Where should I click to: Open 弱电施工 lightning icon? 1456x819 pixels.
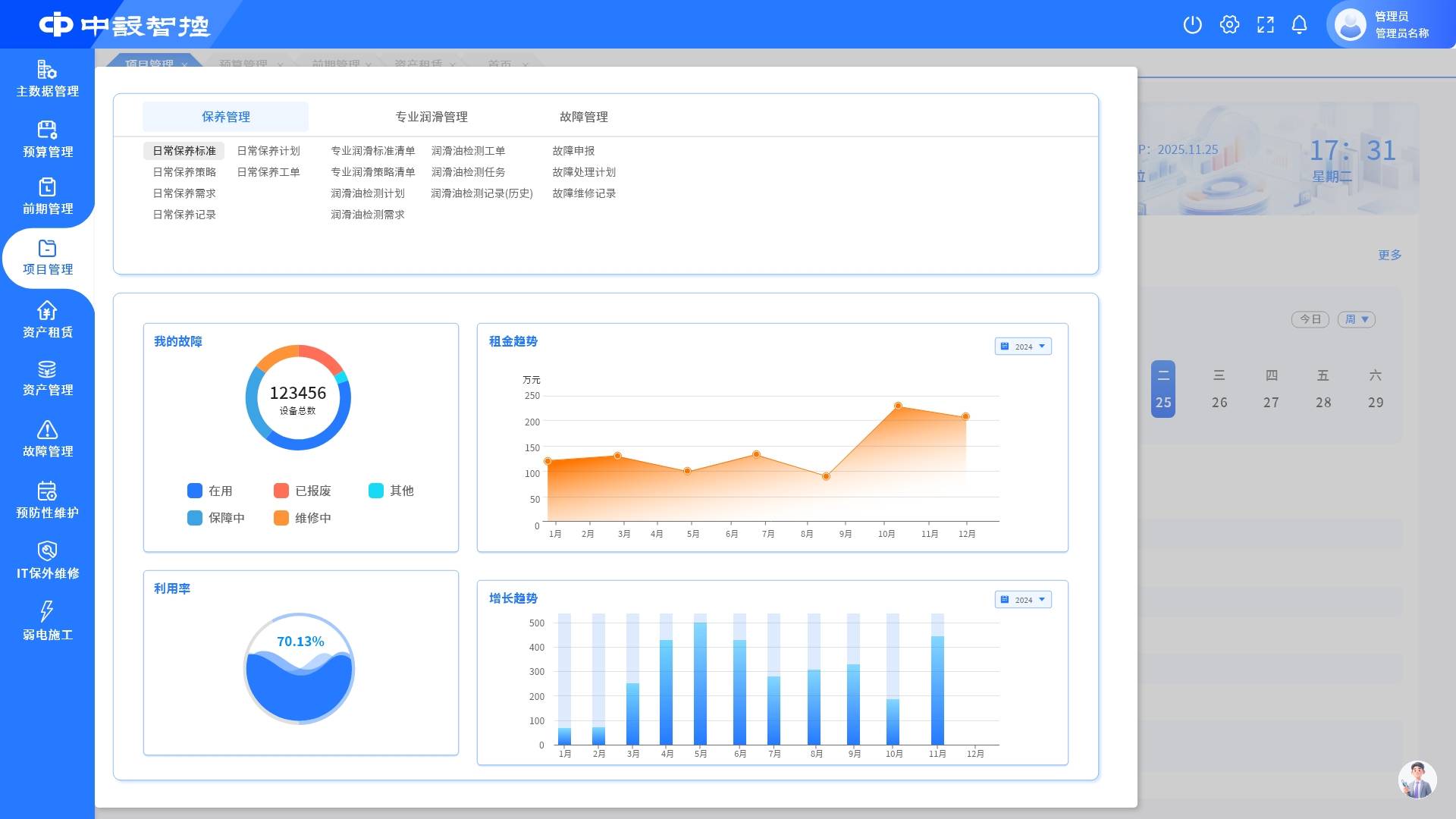[47, 611]
